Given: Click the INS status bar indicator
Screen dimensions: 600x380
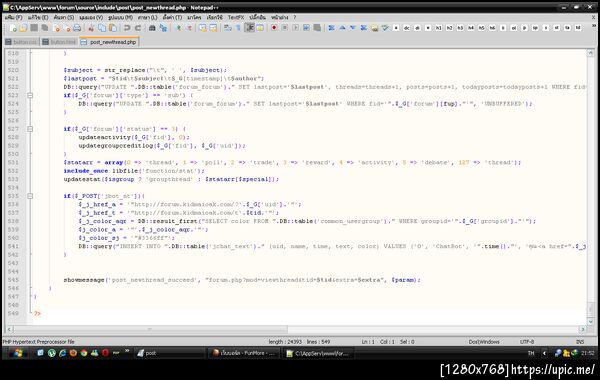Looking at the screenshot, I should (580, 342).
